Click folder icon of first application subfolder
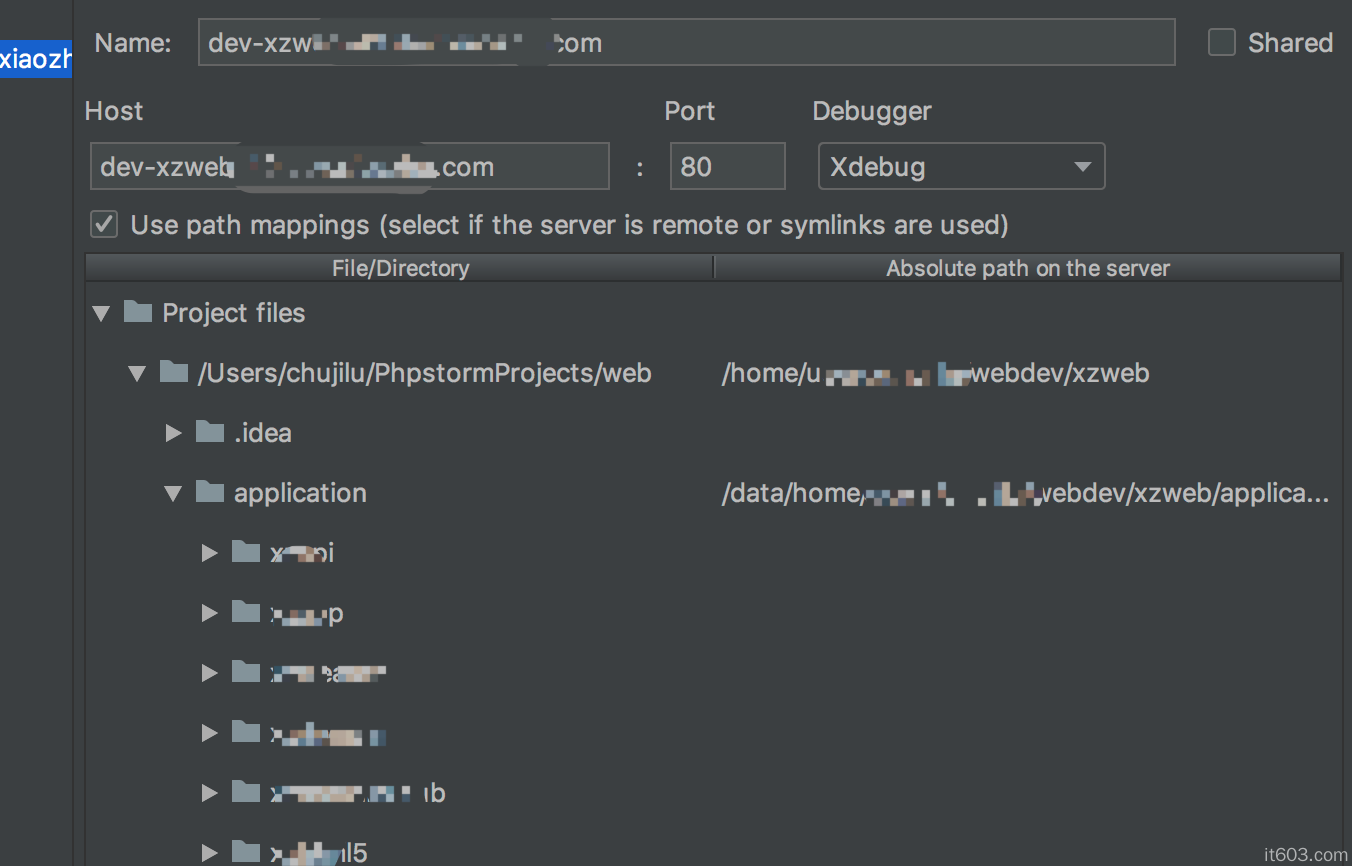The height and width of the screenshot is (866, 1352). coord(245,553)
